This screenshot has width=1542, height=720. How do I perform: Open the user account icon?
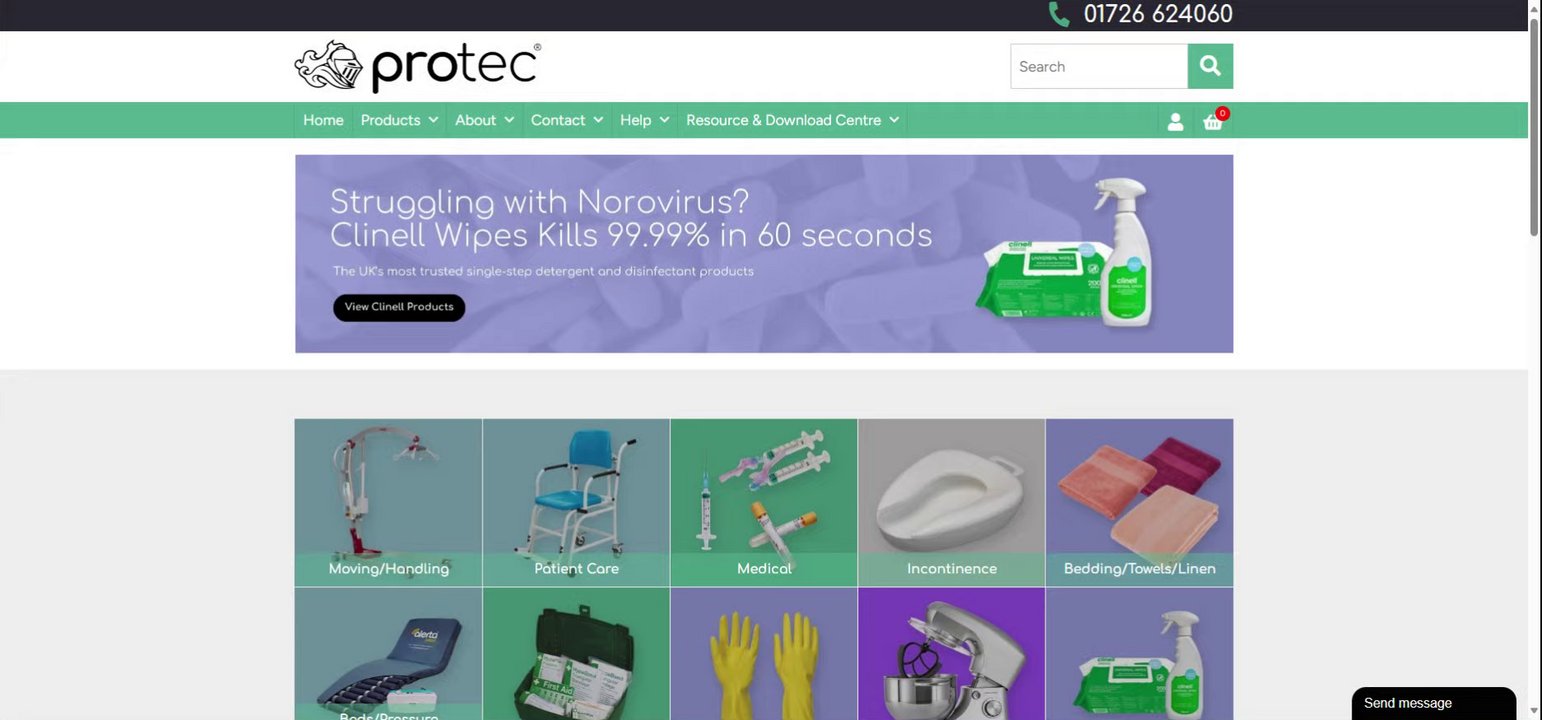[x=1175, y=121]
